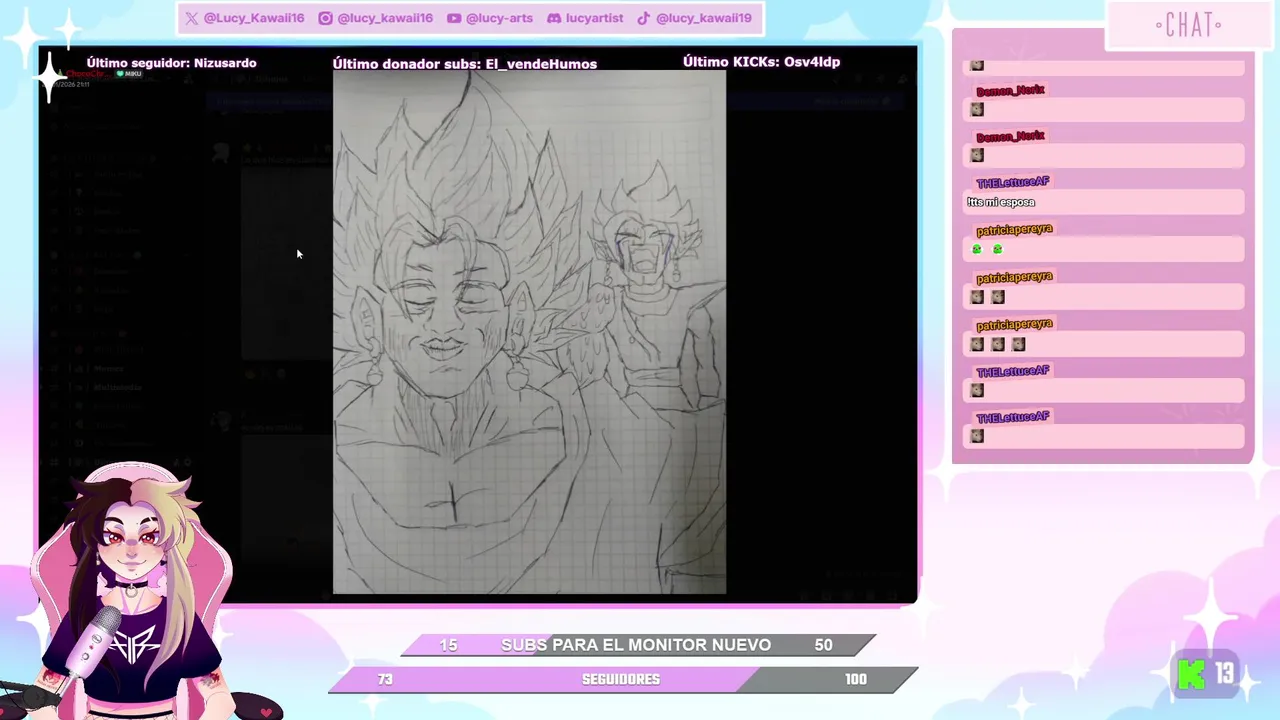Click the sub goal target value 50

click(x=823, y=645)
